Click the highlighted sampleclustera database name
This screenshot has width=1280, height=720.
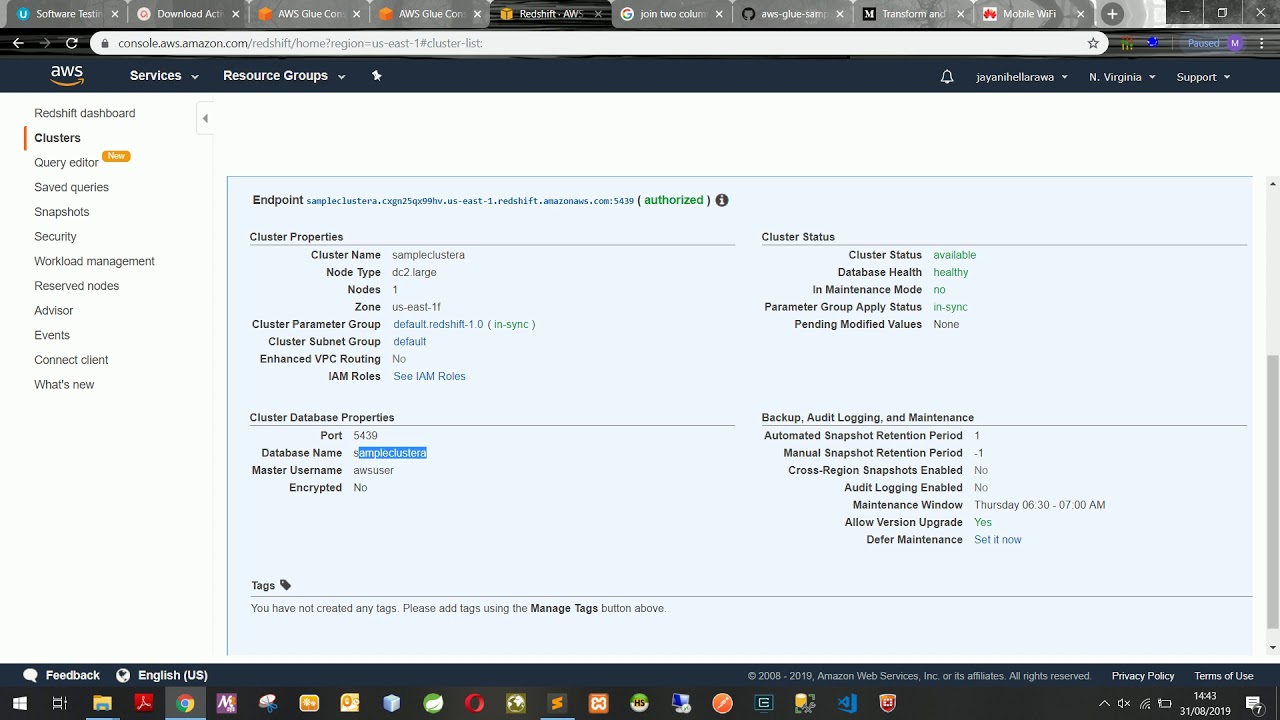point(390,453)
